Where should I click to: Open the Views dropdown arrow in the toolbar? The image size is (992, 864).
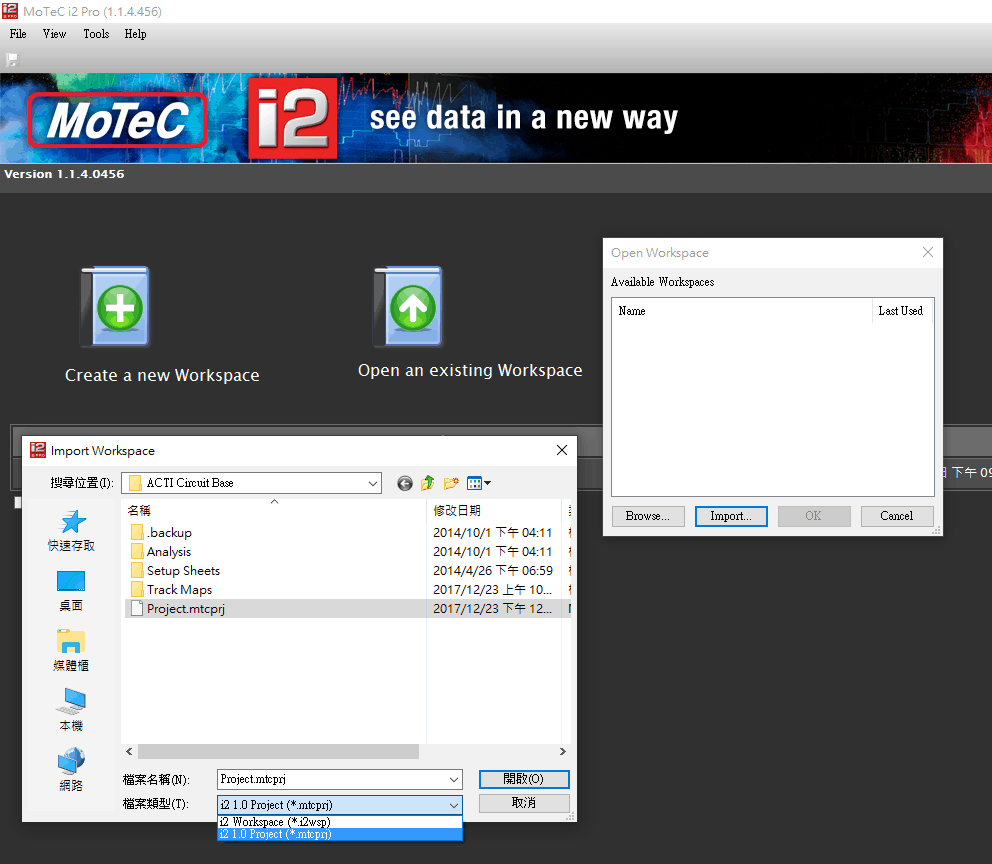pyautogui.click(x=487, y=483)
